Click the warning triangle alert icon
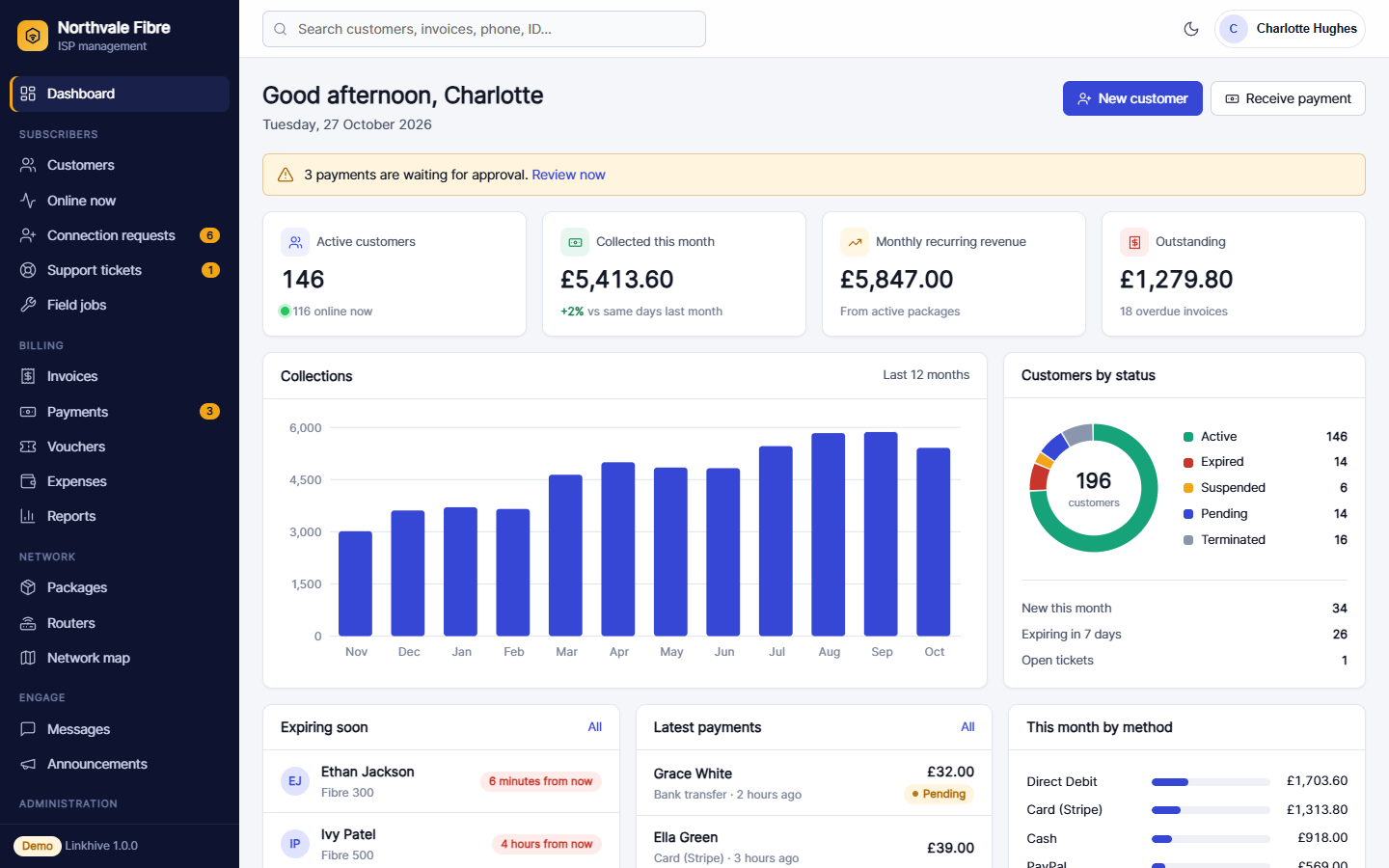Screen dimensions: 1389x868 coord(286,175)
